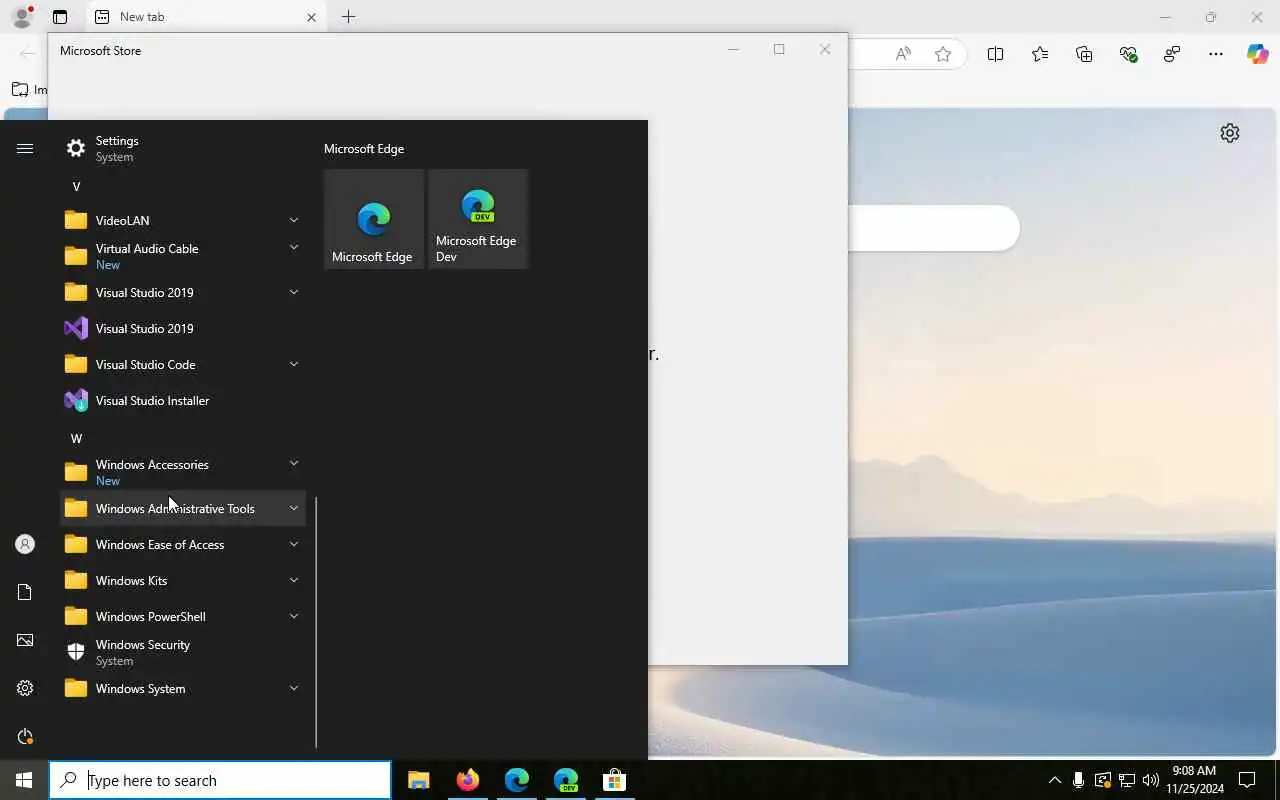Expand Windows Accessories folder chevron
Screen dimensions: 1280x800
tap(294, 464)
